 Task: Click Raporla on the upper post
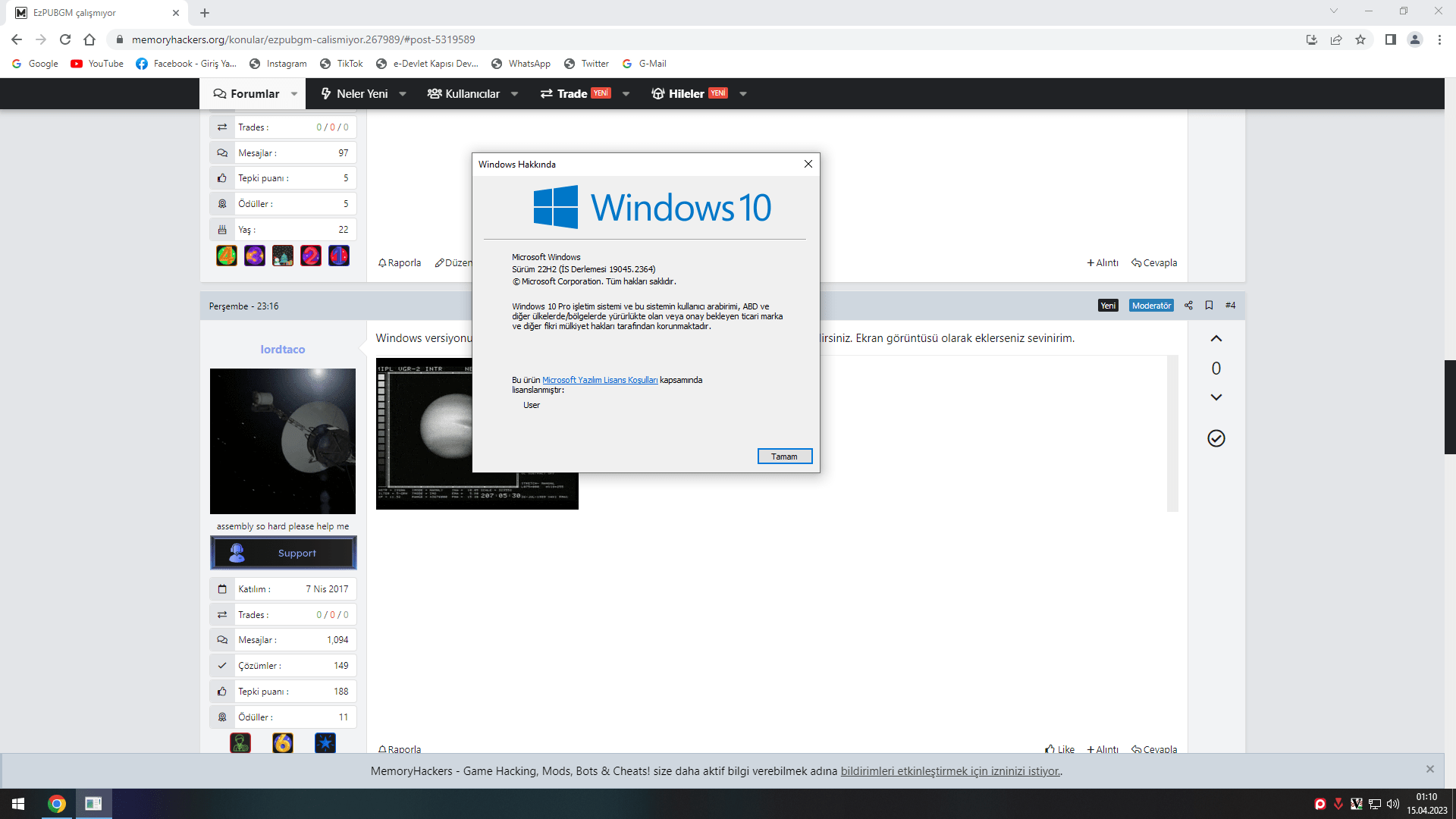[x=400, y=263]
